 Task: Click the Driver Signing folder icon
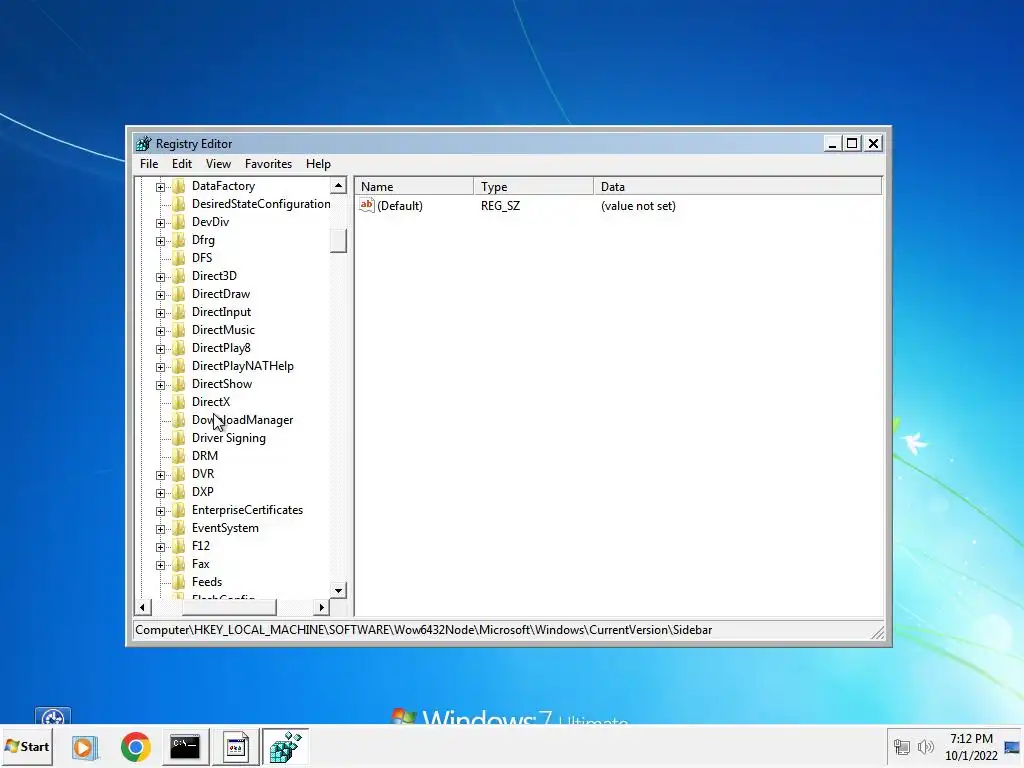point(178,438)
